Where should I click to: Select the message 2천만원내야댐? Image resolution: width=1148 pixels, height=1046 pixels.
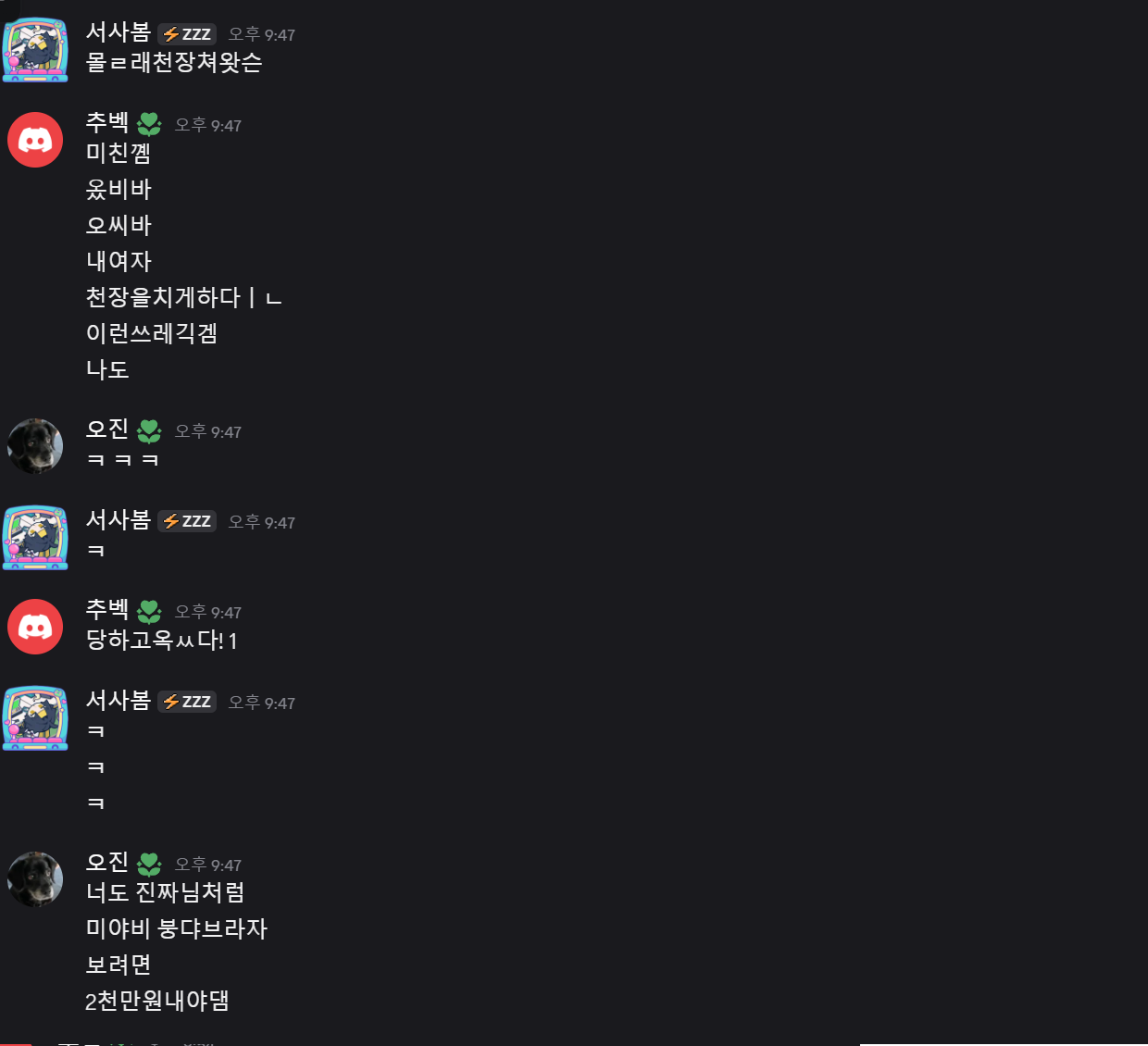[x=157, y=1001]
